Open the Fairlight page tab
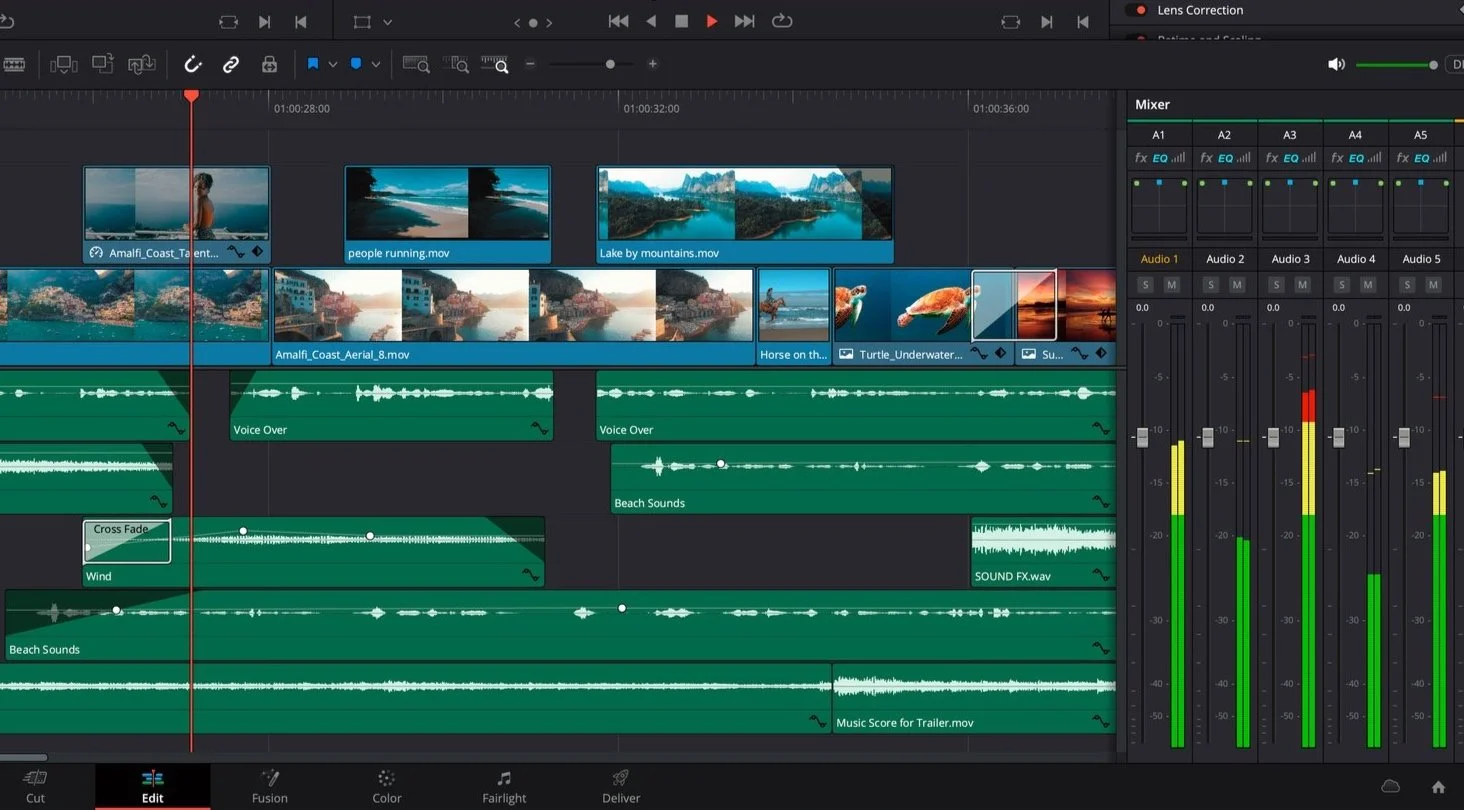The width and height of the screenshot is (1464, 810). point(504,787)
